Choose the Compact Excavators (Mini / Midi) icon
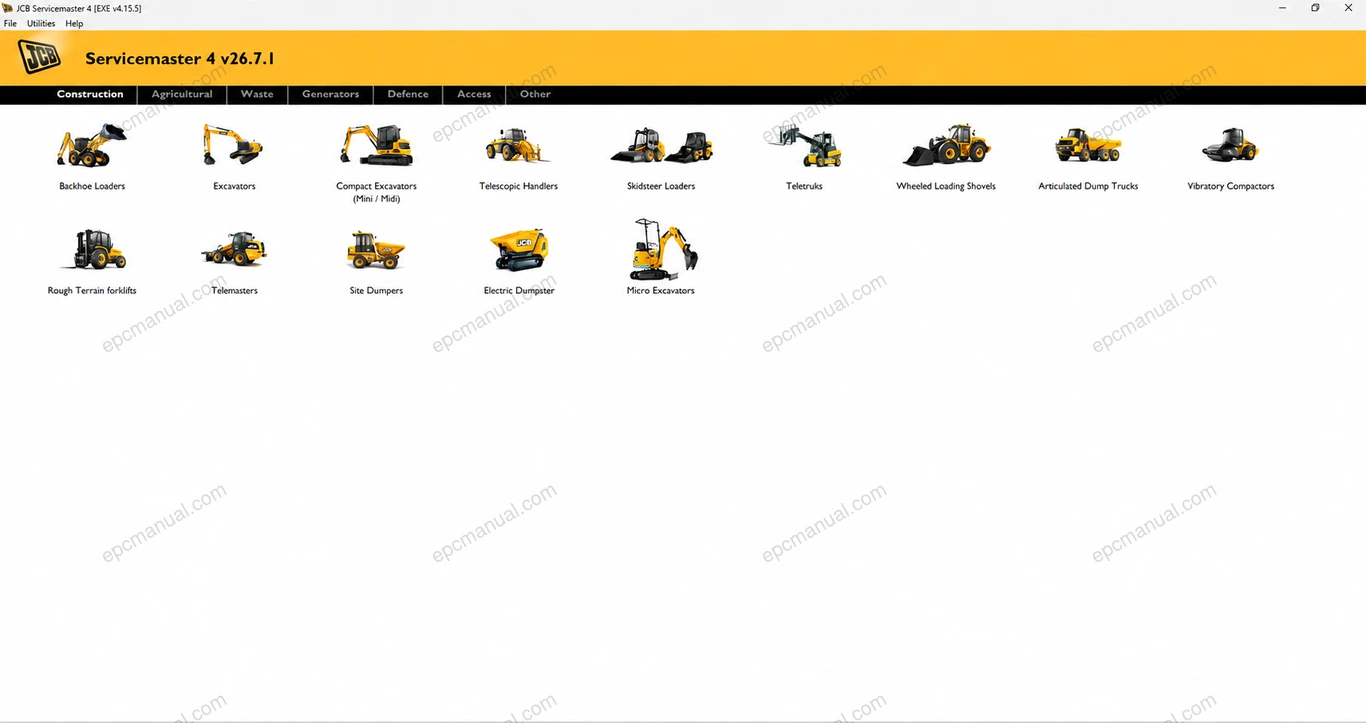Image resolution: width=1366 pixels, height=723 pixels. click(x=376, y=146)
